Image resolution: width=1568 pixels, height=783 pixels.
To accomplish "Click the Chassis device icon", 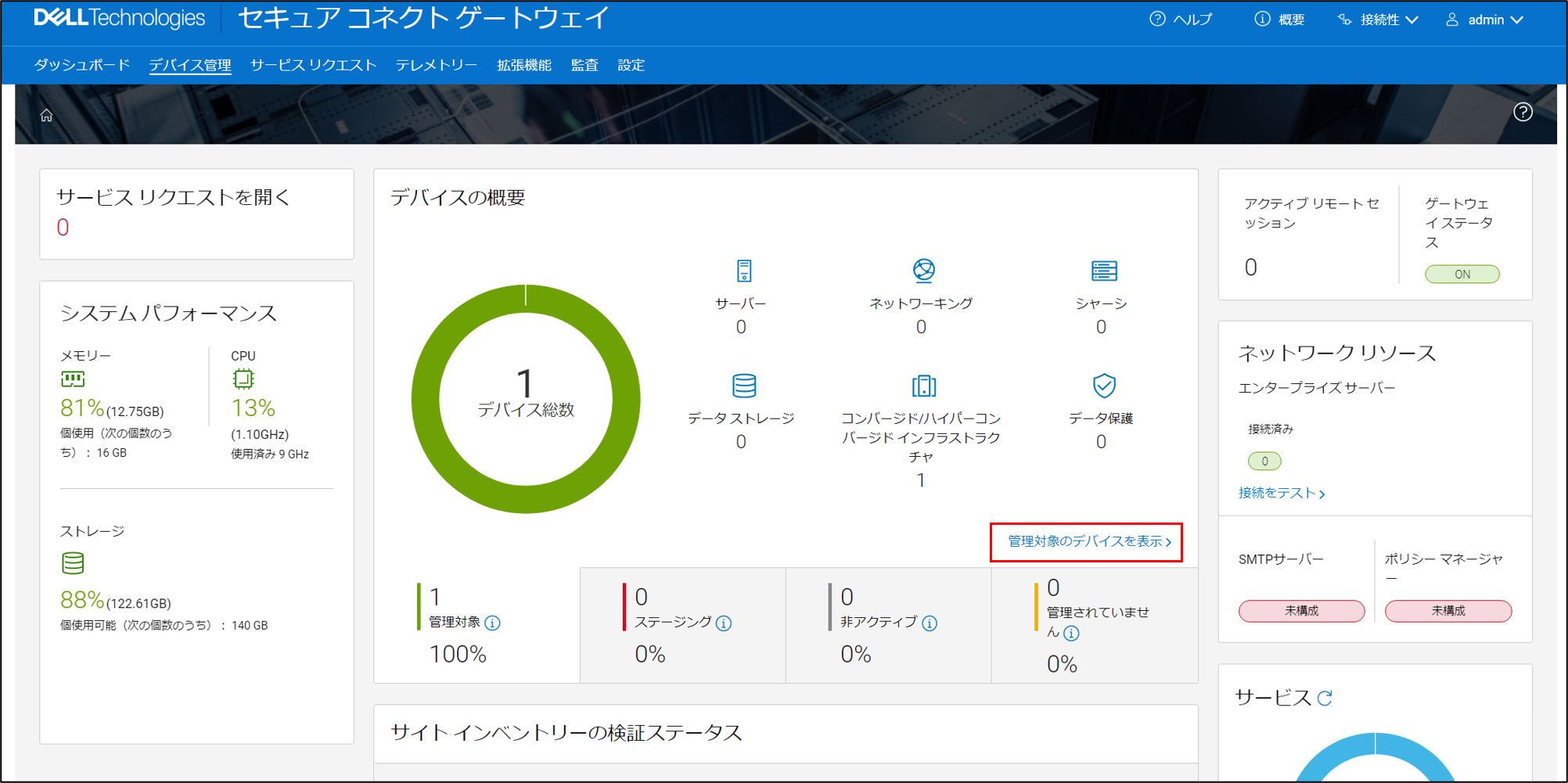I will click(x=1104, y=271).
